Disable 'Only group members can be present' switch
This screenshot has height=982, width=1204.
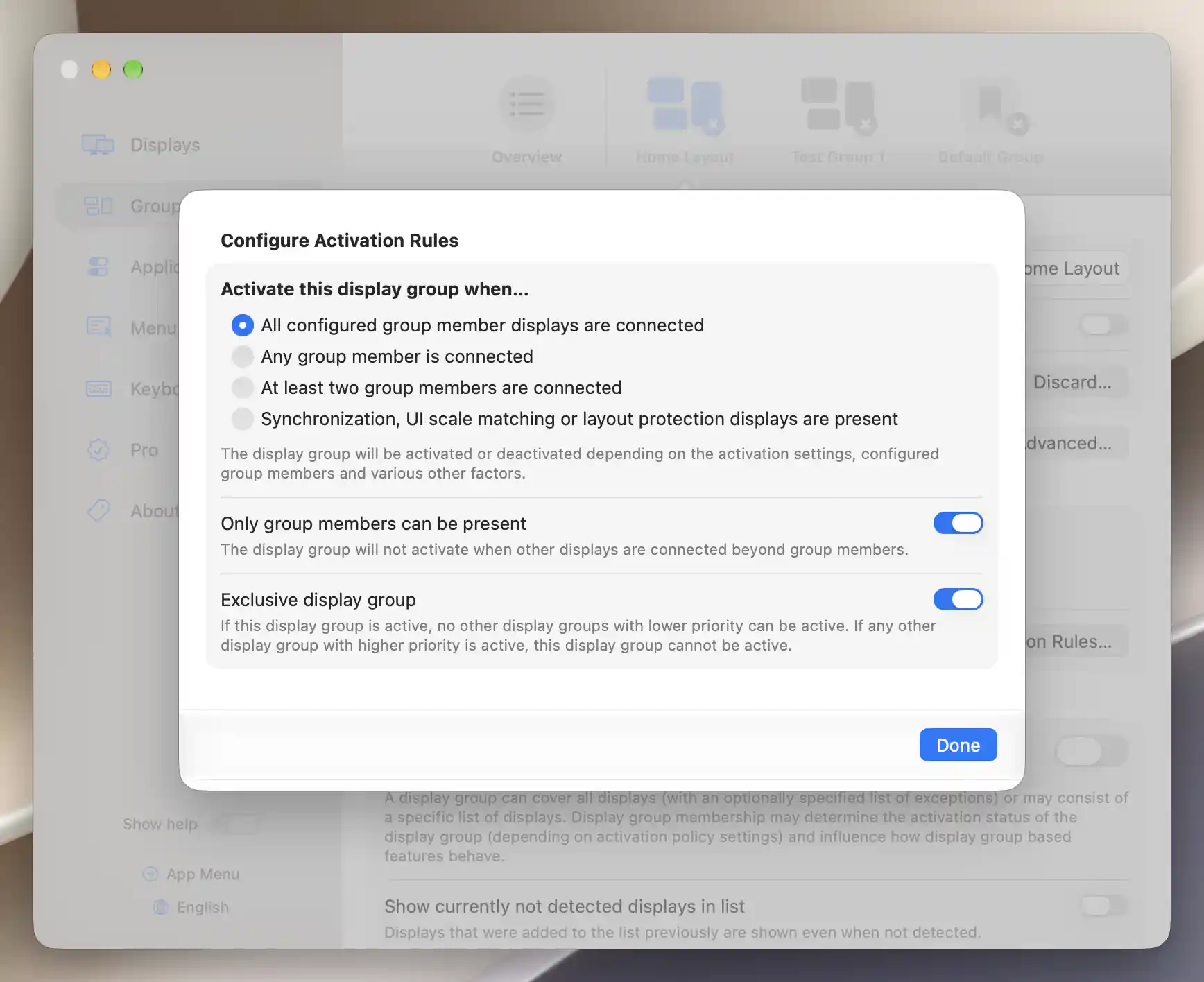(x=958, y=523)
